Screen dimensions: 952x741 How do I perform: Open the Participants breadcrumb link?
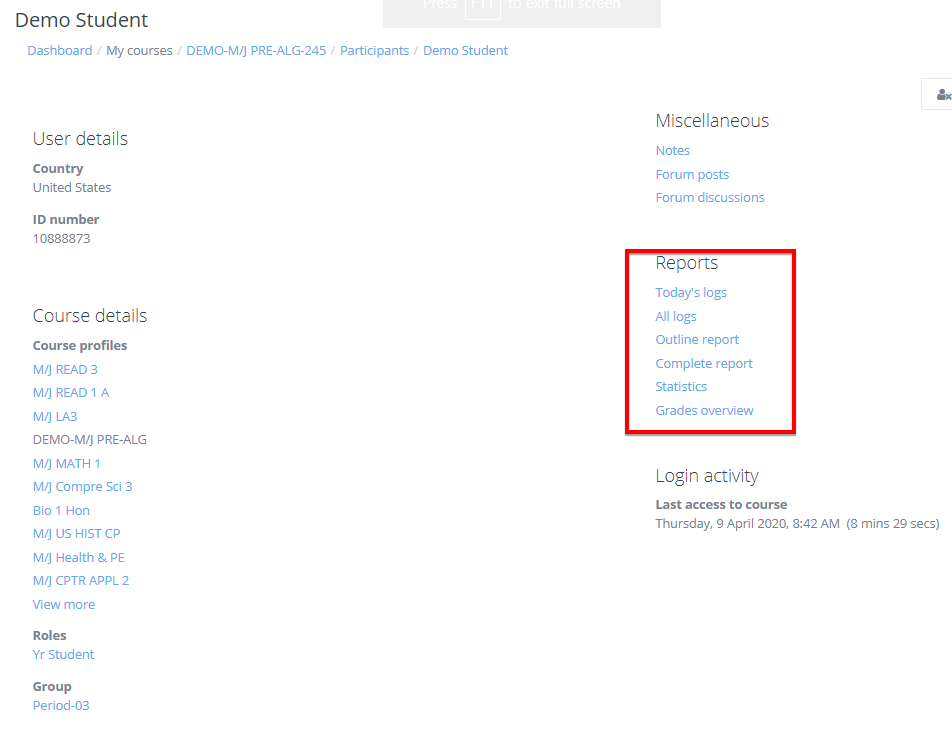(x=374, y=51)
